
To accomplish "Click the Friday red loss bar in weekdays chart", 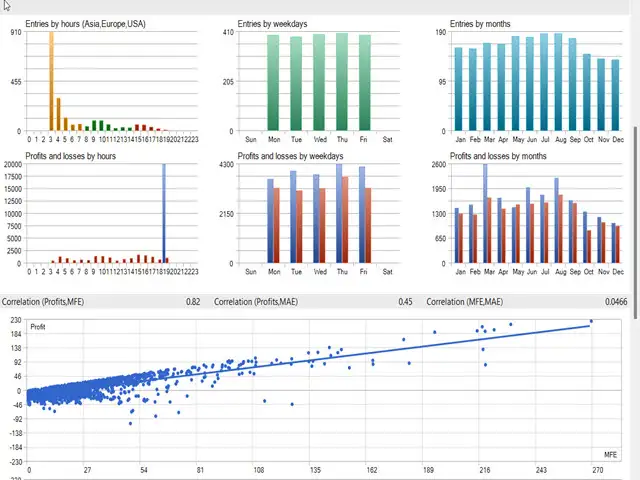I will point(368,225).
